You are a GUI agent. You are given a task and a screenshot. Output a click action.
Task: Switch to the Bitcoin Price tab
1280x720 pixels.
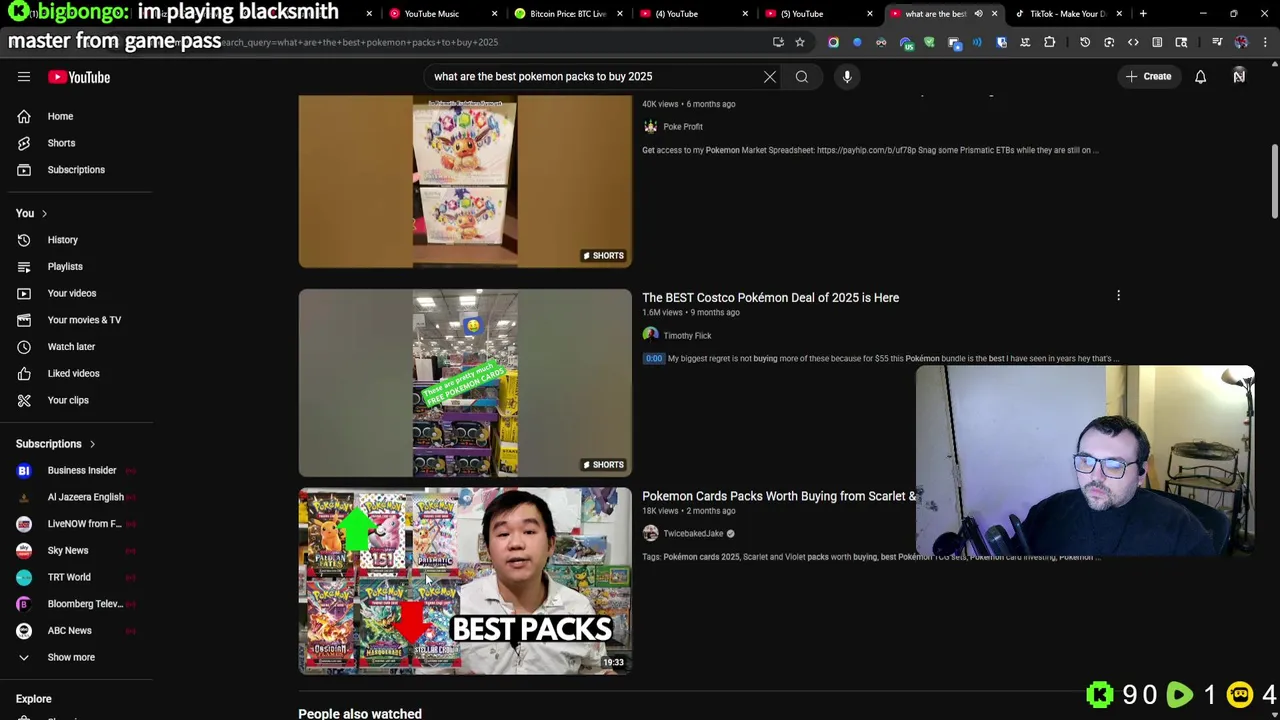coord(568,14)
